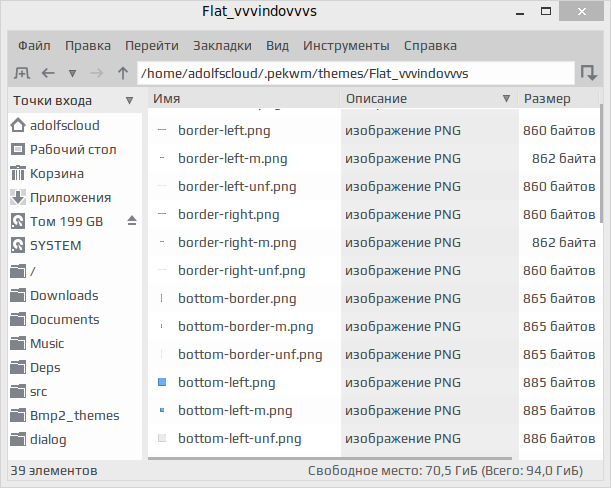Click border-left.png thumbnail icon
611x488 pixels.
pyautogui.click(x=162, y=130)
